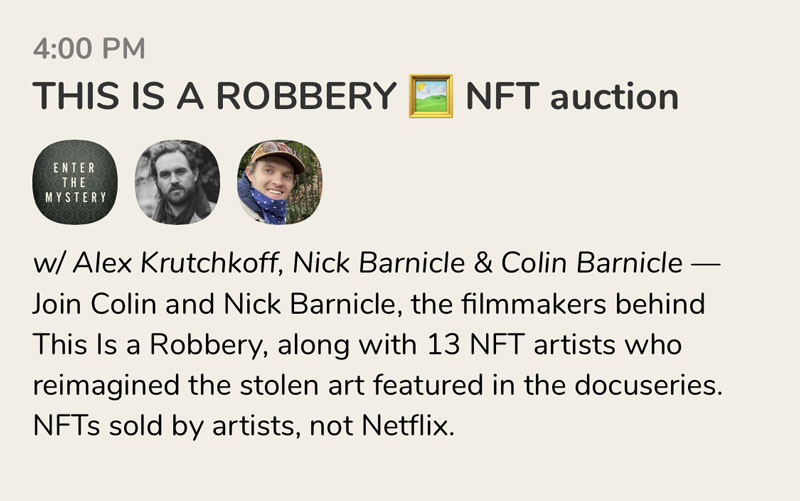
Task: Click the ROBBERY word in the heading
Action: coord(306,96)
